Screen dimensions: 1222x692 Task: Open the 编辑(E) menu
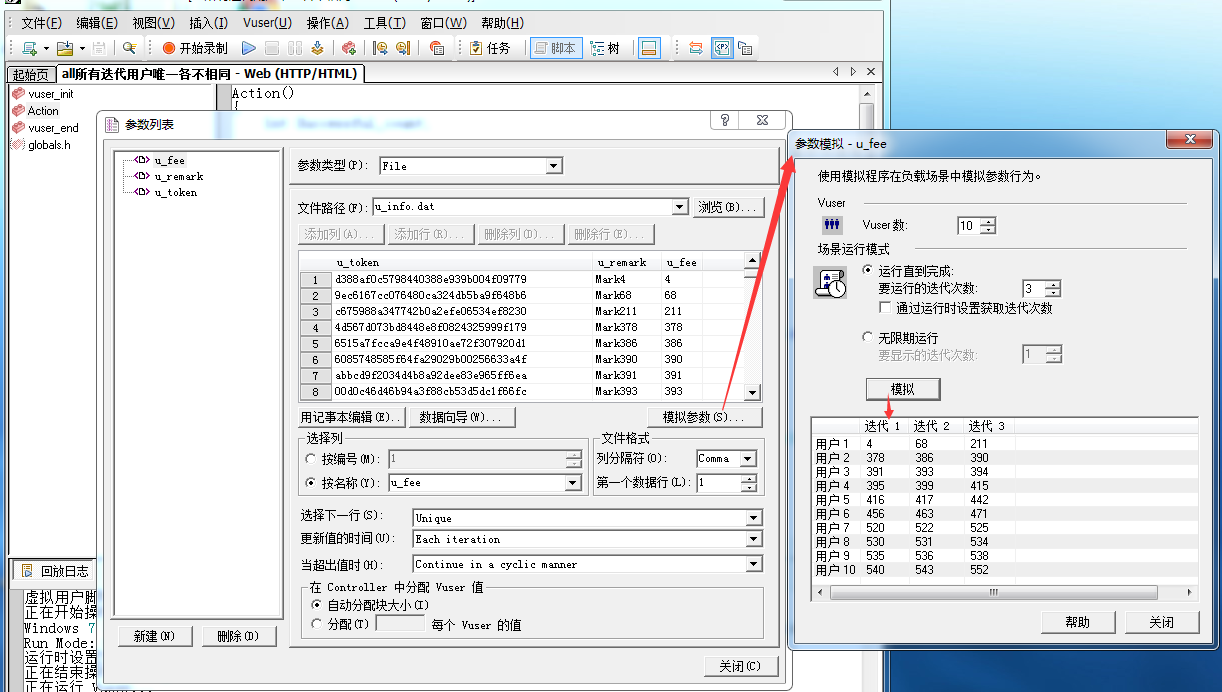click(97, 22)
